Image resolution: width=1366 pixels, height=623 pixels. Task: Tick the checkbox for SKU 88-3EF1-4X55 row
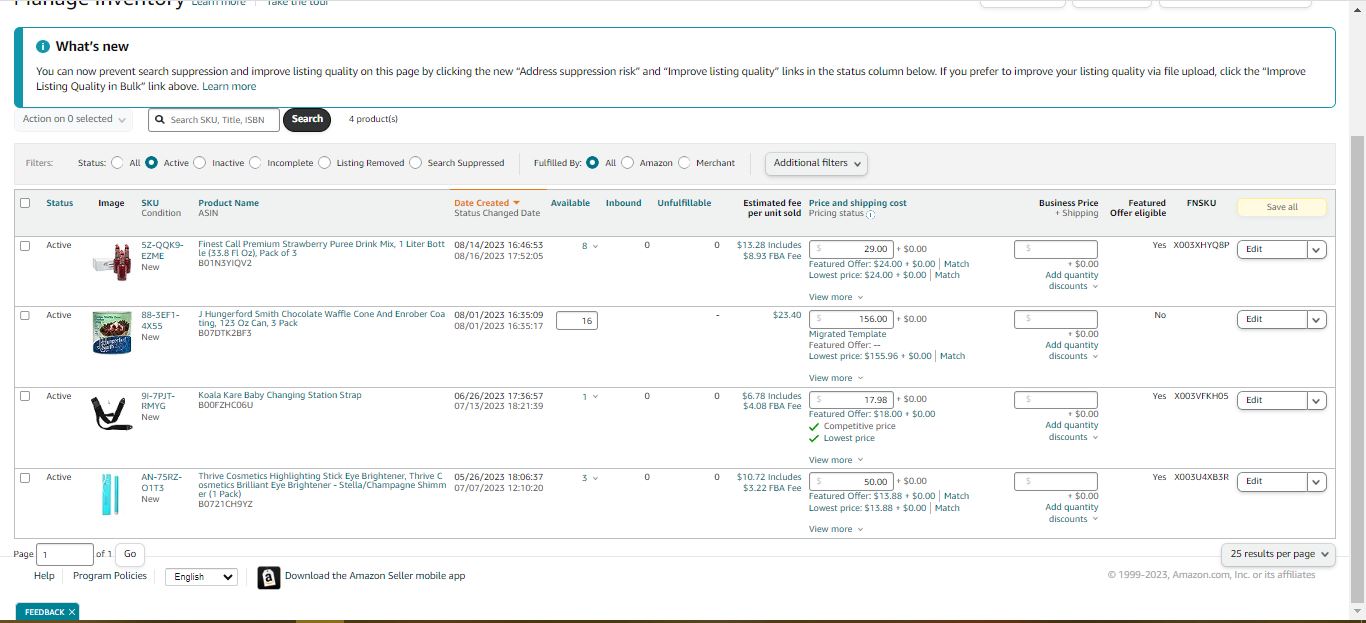25,315
